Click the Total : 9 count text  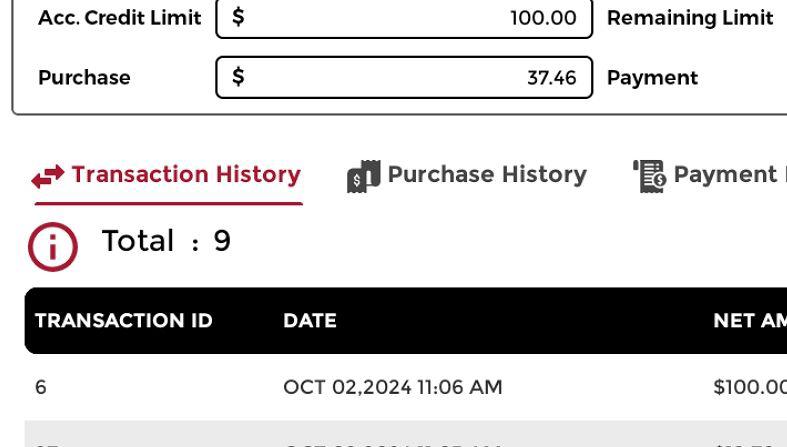pyautogui.click(x=166, y=241)
